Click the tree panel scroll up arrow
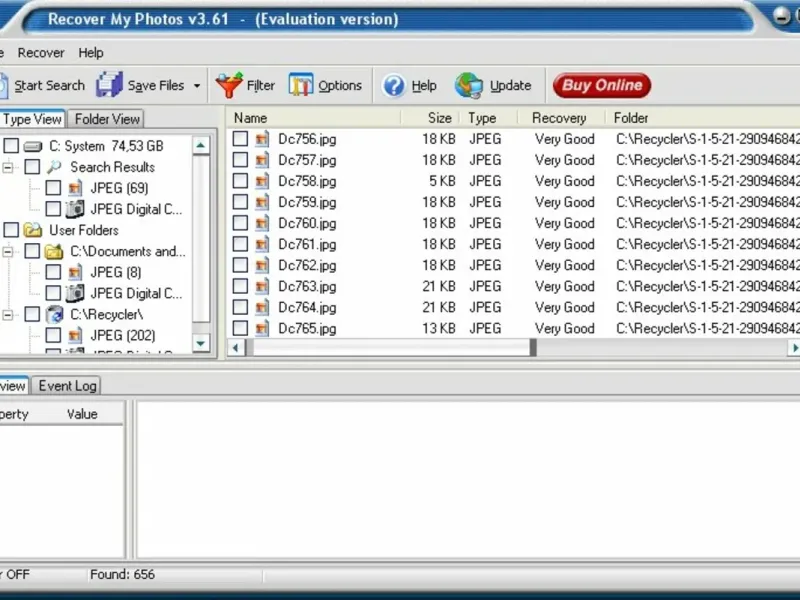The height and width of the screenshot is (600, 800). 201,146
